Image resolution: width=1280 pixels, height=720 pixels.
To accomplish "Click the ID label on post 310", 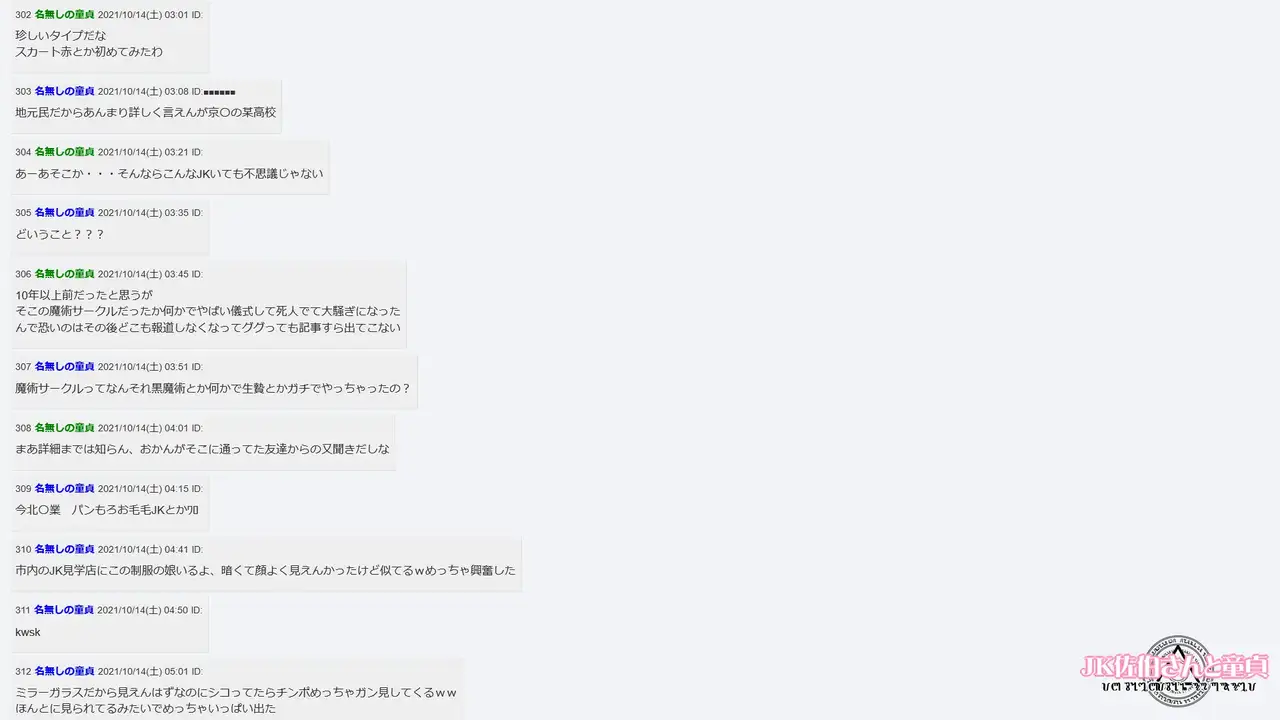I will pyautogui.click(x=197, y=549).
